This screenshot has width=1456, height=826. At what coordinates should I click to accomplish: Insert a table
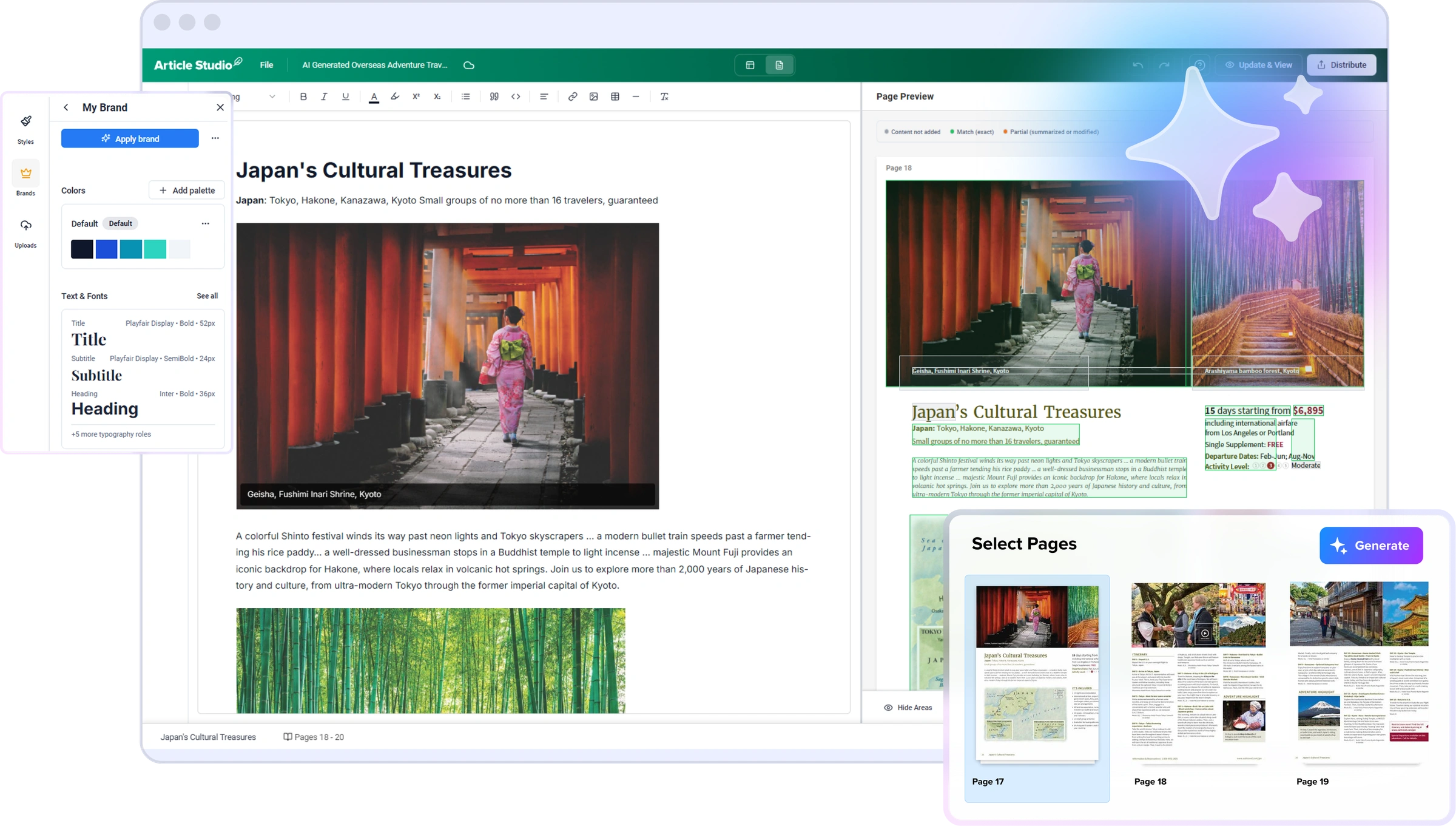[x=615, y=96]
